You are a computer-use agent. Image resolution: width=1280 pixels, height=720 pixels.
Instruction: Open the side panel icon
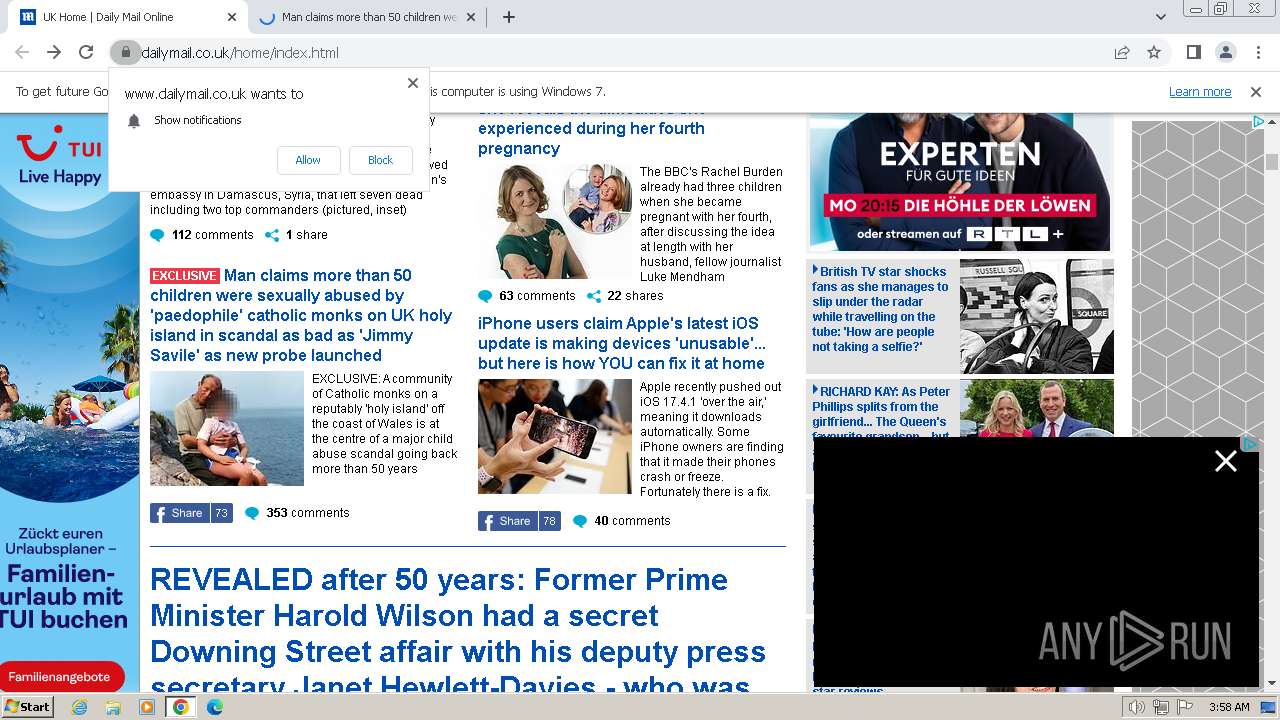tap(1193, 52)
